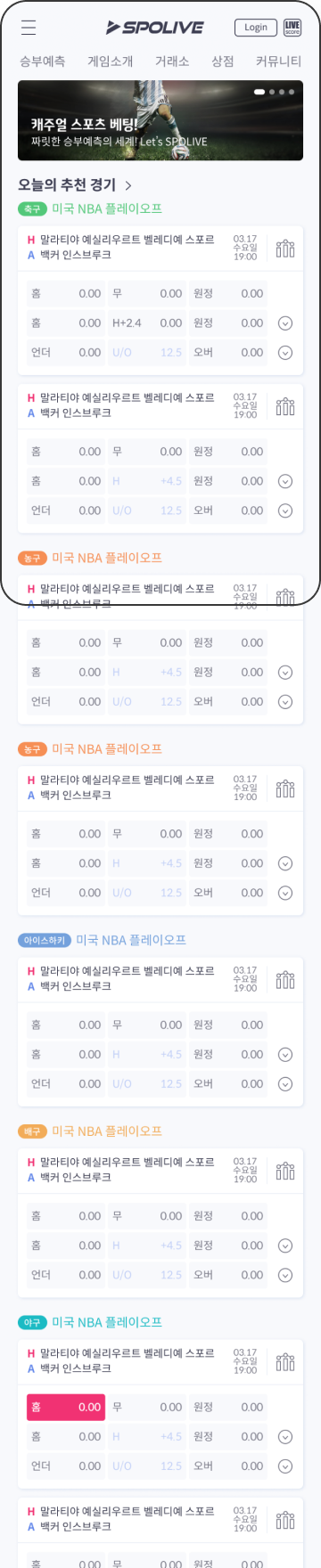Open the LIVE score icon
The image size is (321, 1568).
pyautogui.click(x=292, y=28)
